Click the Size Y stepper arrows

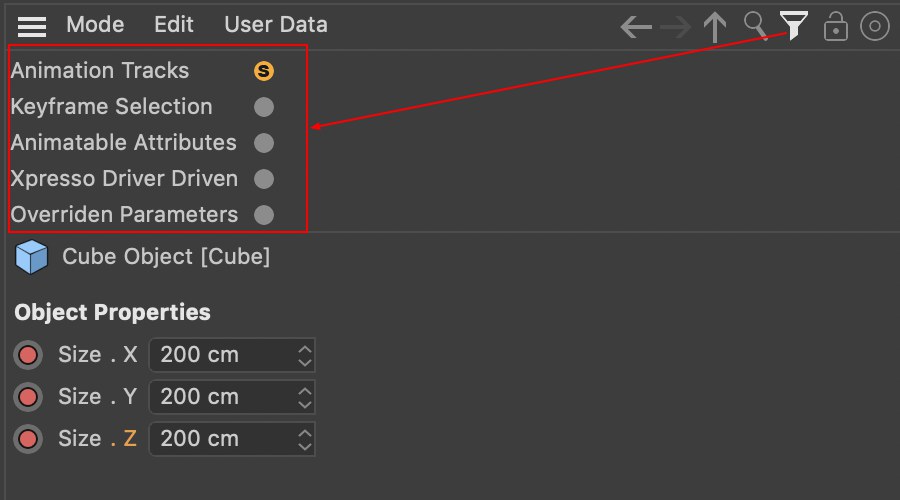[x=305, y=397]
